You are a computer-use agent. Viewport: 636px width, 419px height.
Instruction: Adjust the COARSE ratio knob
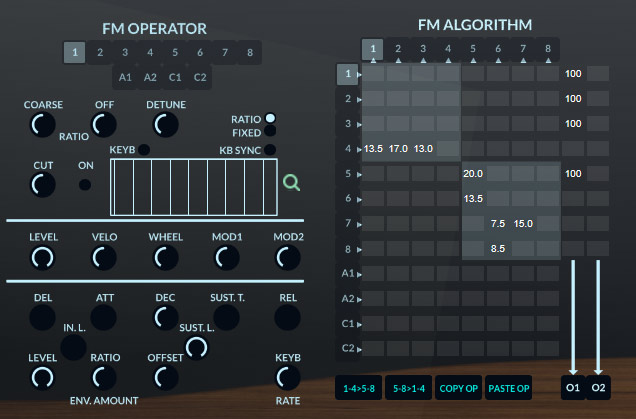tap(42, 125)
